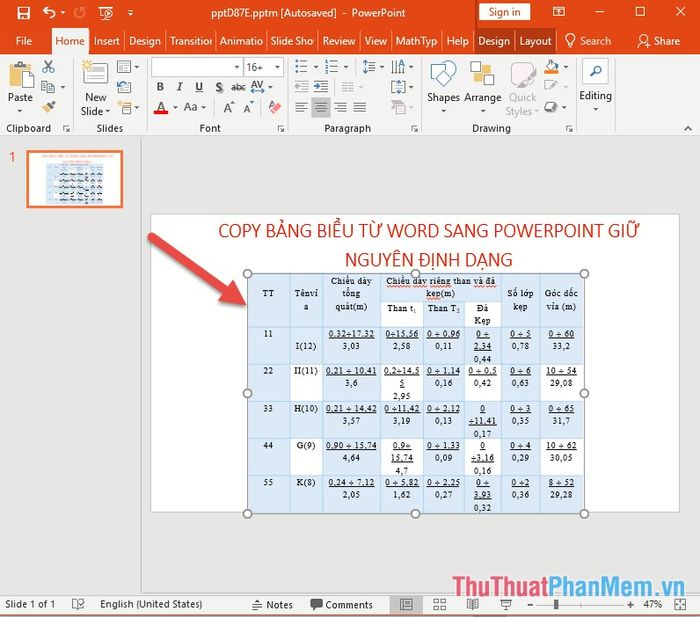This screenshot has height=617, width=700.
Task: Decrease the font size
Action: pyautogui.click(x=249, y=107)
